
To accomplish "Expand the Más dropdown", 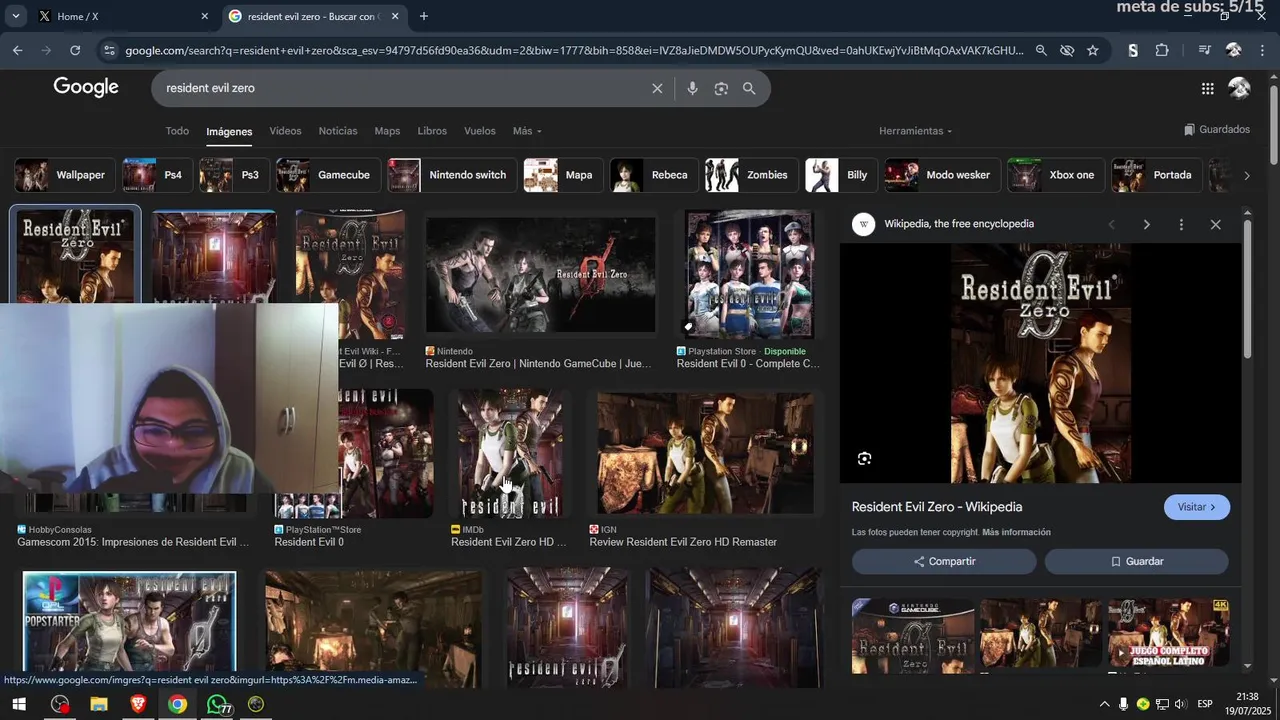I will pos(527,131).
